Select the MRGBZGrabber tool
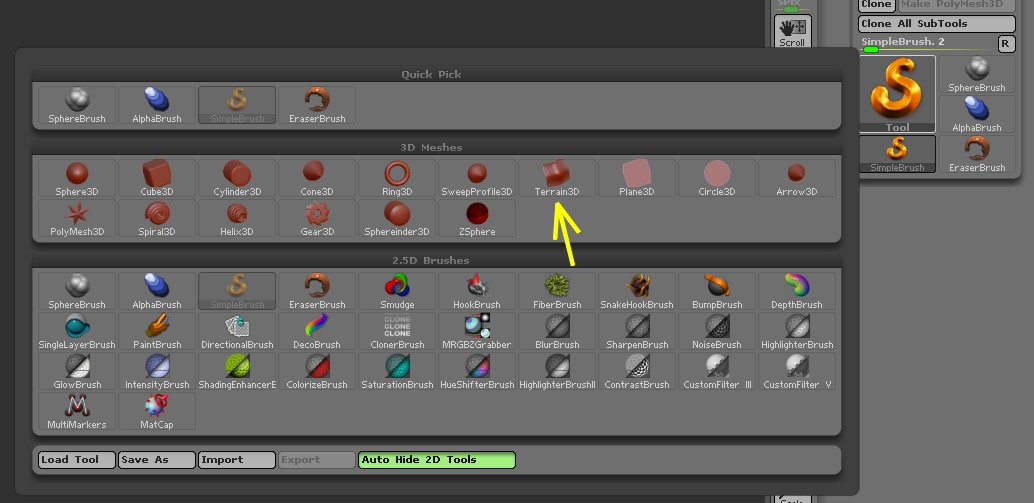Viewport: 1034px width, 503px height. coord(477,332)
